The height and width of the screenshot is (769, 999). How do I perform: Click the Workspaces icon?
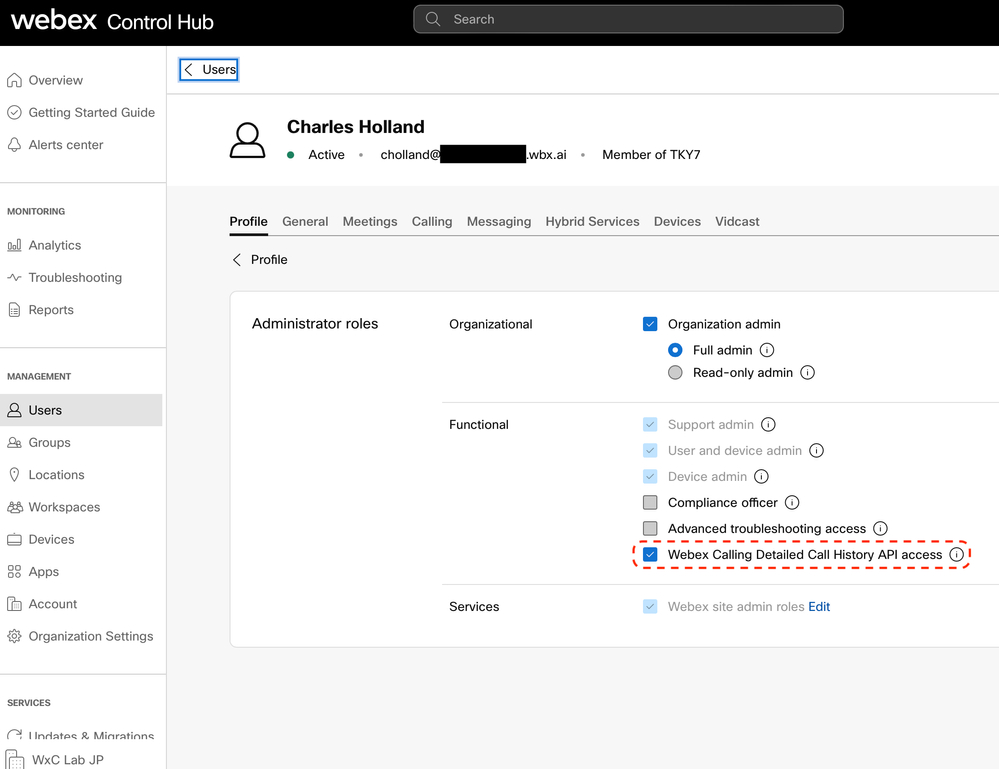point(14,507)
